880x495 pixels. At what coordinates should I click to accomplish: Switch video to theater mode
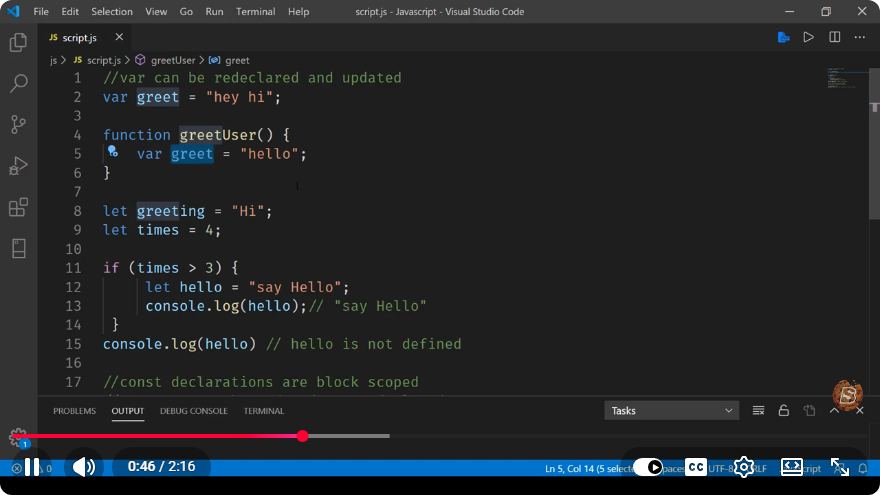point(791,467)
